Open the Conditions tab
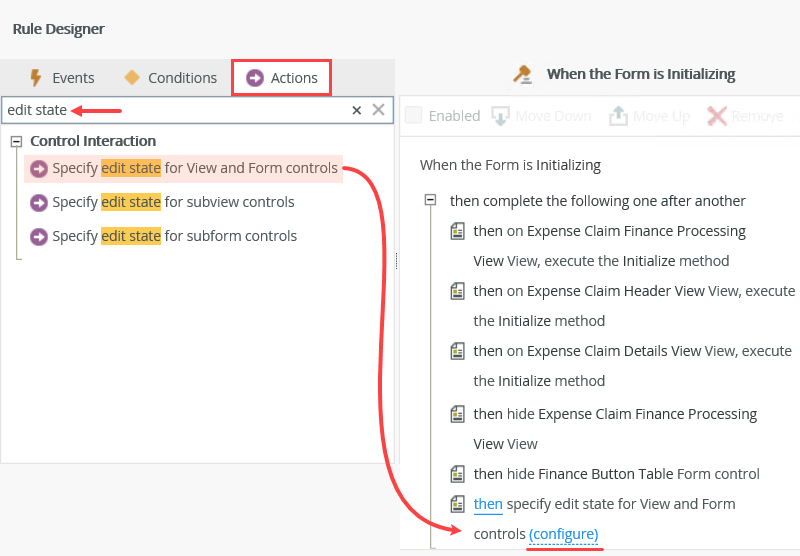This screenshot has width=800, height=556. 170,78
